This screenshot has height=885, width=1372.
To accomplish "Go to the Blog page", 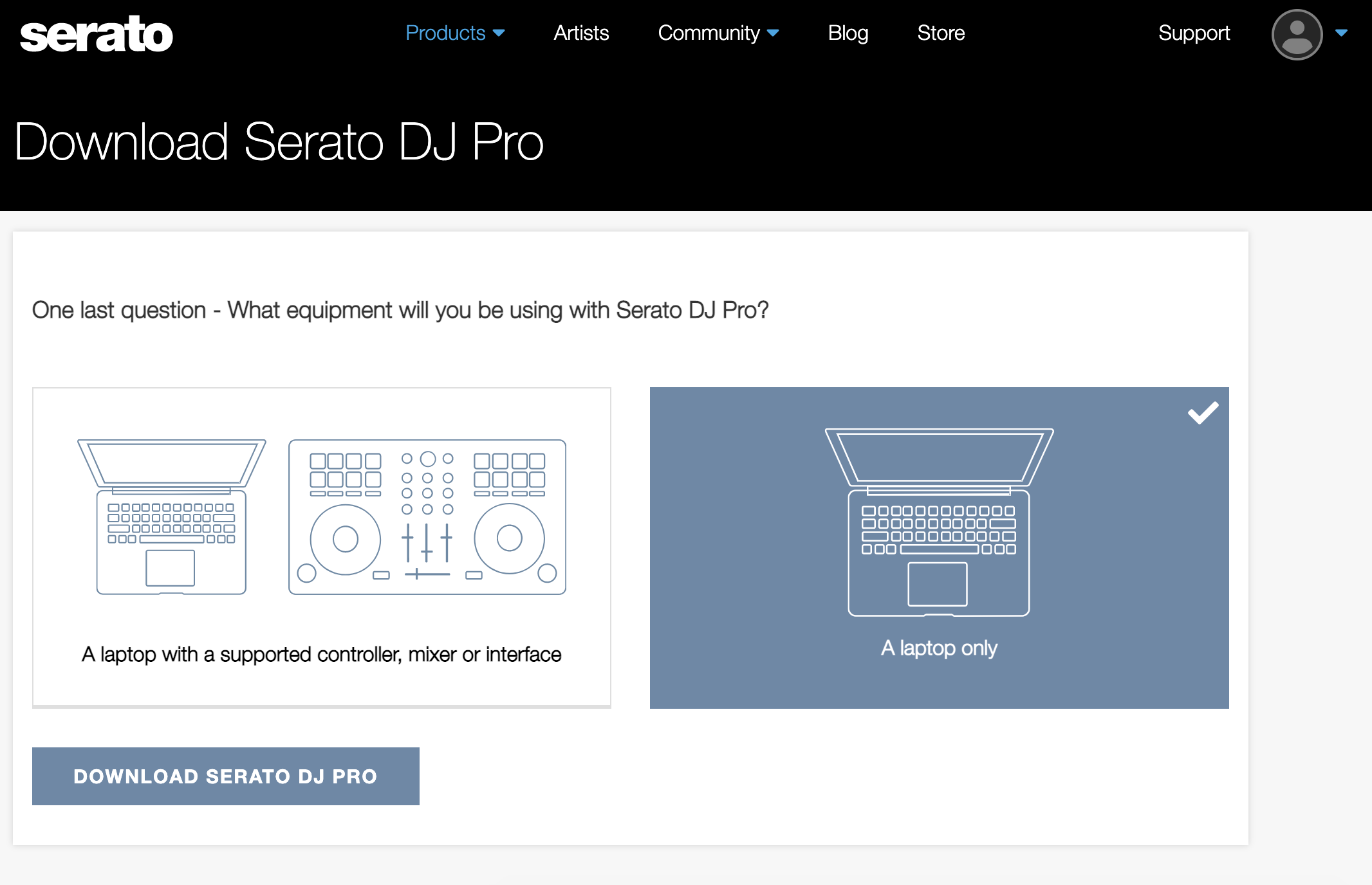I will click(x=848, y=33).
